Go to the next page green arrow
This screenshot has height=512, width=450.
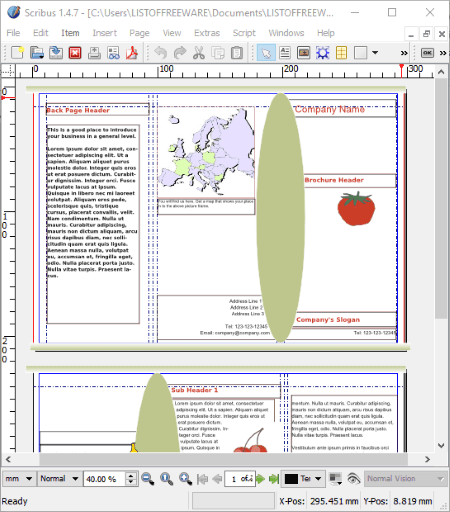click(260, 479)
